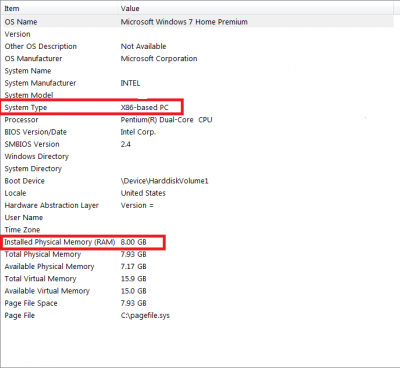The height and width of the screenshot is (368, 400).
Task: Click the Pentium(R) Dual-Core CPU value
Action: [166, 120]
